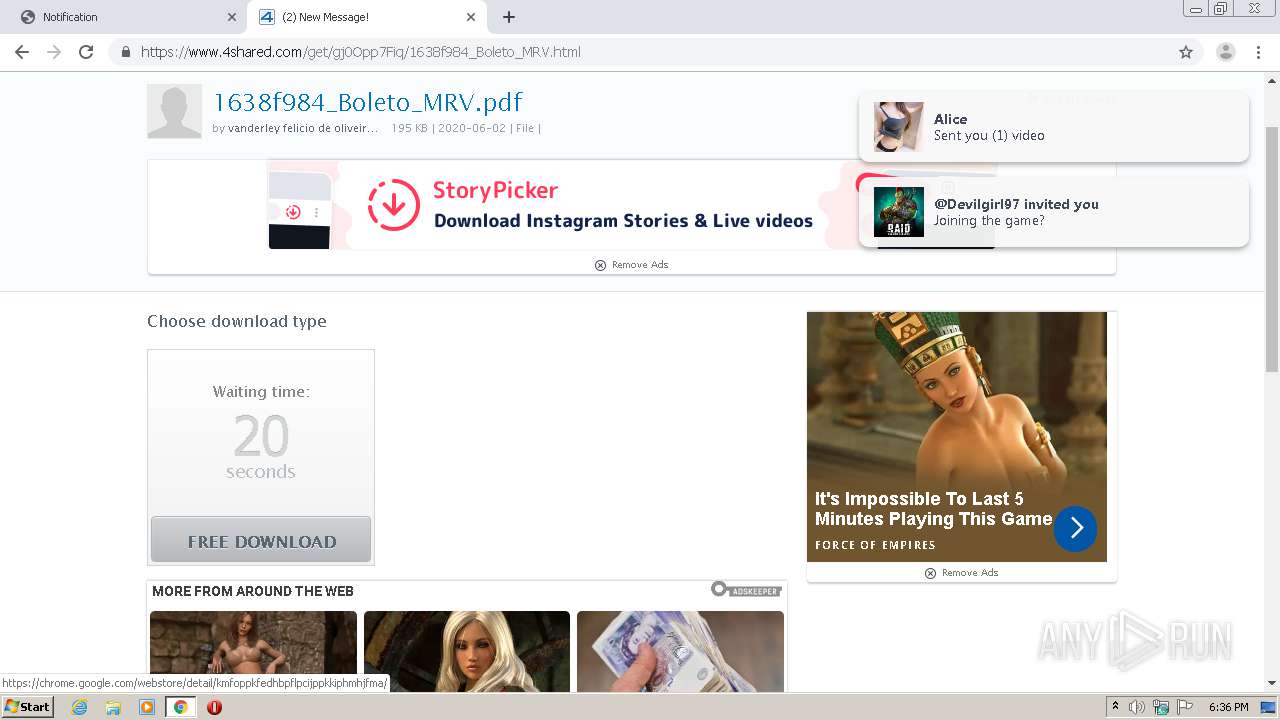Open Chrome three-dot menu
This screenshot has width=1280, height=720.
pyautogui.click(x=1259, y=52)
